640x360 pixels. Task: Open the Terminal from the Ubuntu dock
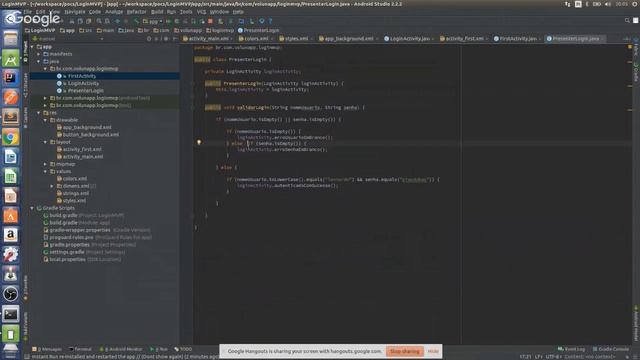(11, 314)
